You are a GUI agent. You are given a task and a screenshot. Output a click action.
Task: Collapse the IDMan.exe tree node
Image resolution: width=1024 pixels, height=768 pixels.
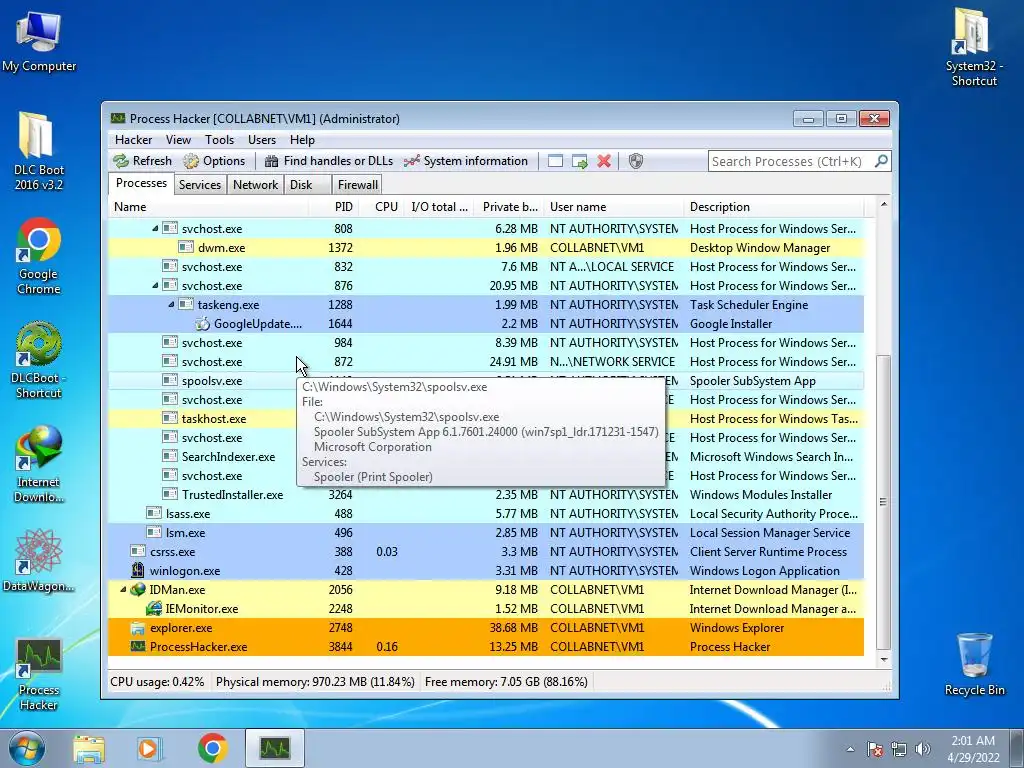(x=123, y=589)
